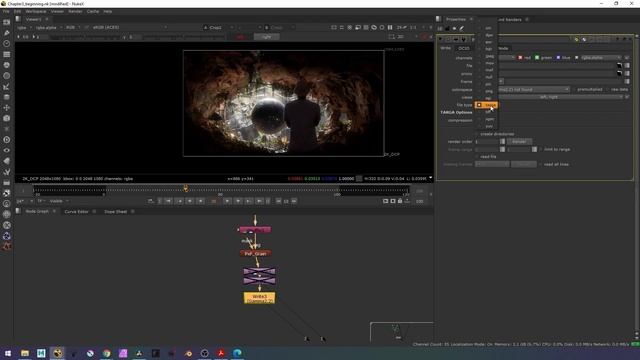640x360 pixels.
Task: Click the proxy browse folder icon
Action: tap(619, 73)
